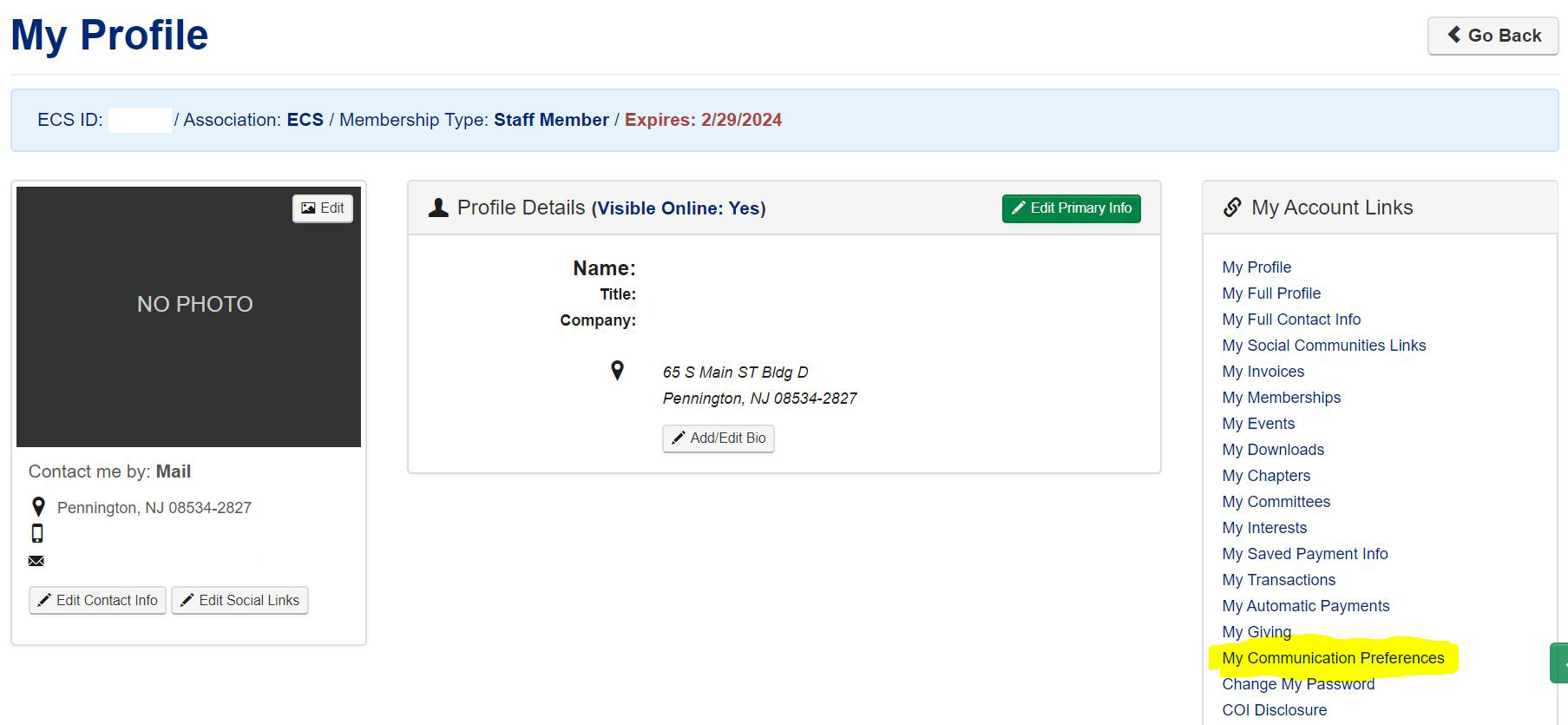The width and height of the screenshot is (1568, 725).
Task: Click the 'Staff Member' membership type text
Action: pos(551,120)
